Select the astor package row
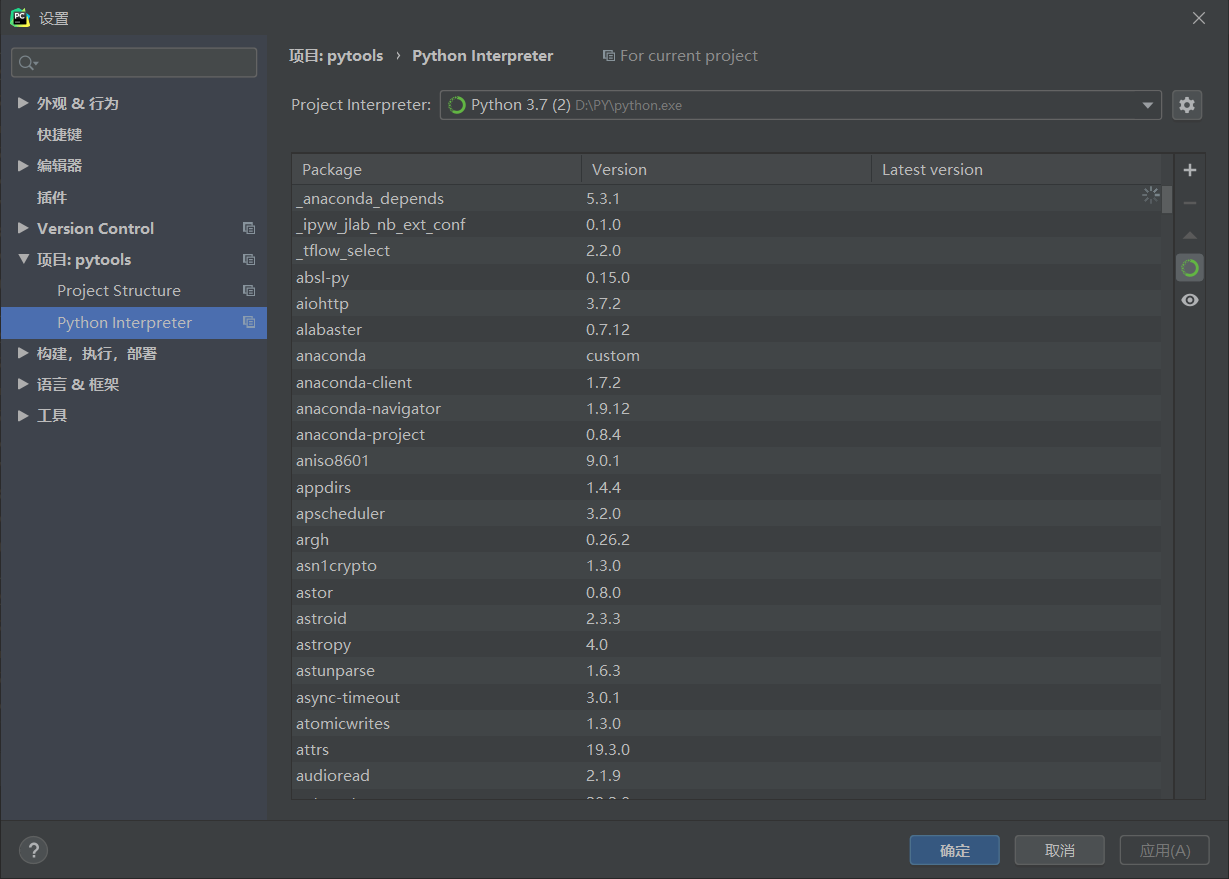 727,592
